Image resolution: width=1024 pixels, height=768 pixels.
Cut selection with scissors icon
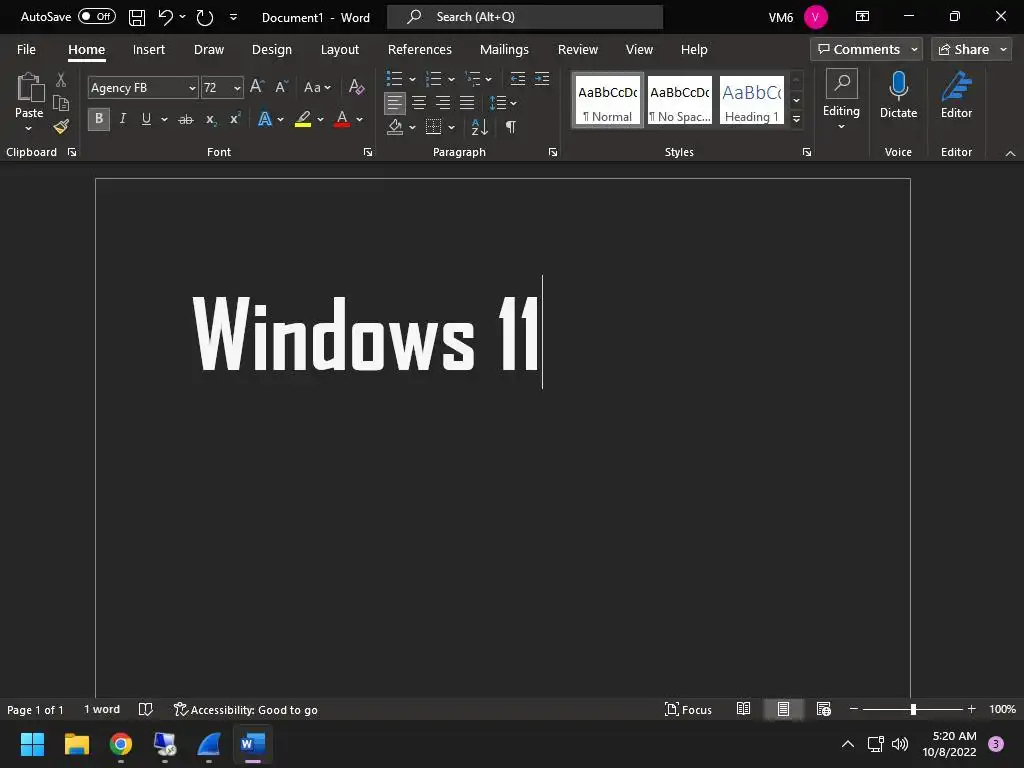(61, 80)
